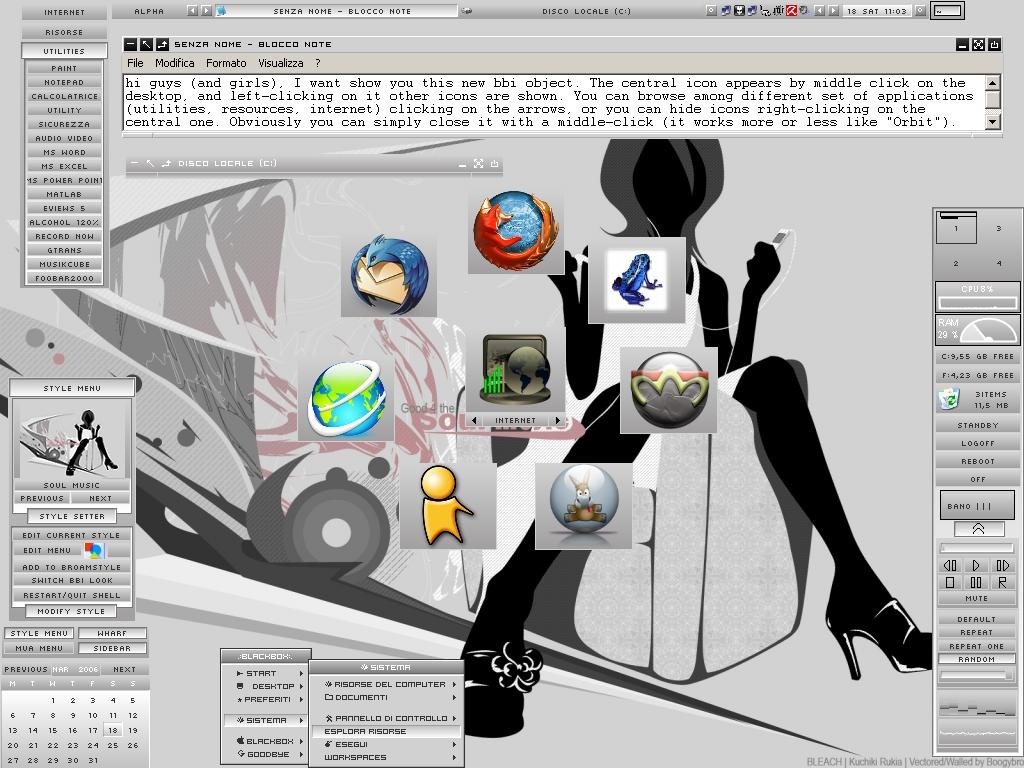This screenshot has height=768, width=1024.
Task: Click the Notepad scrollbar up arrow
Action: [993, 82]
